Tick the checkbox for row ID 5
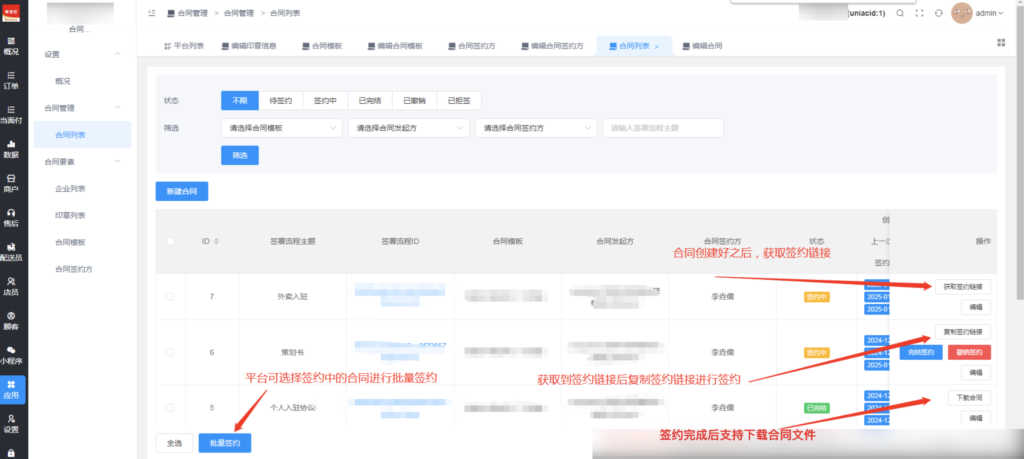Viewport: 1024px width, 459px height. tap(170, 407)
